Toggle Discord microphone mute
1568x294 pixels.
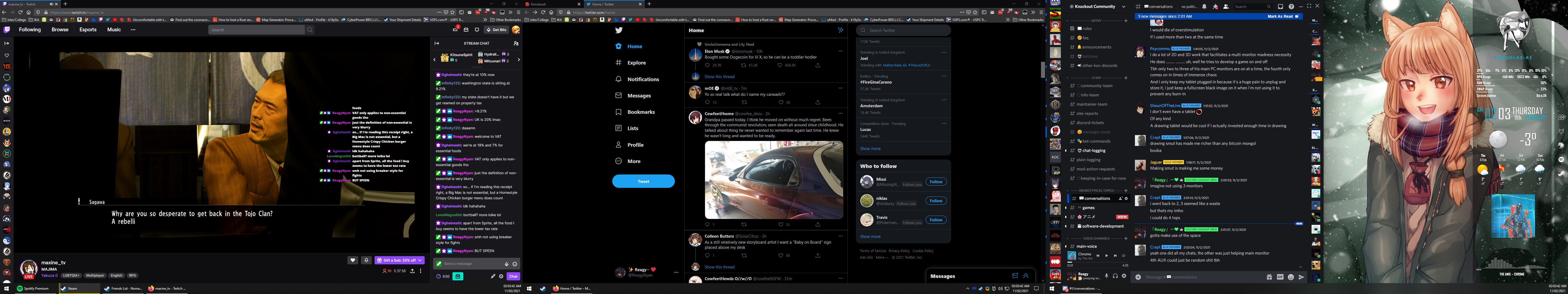tap(1107, 276)
